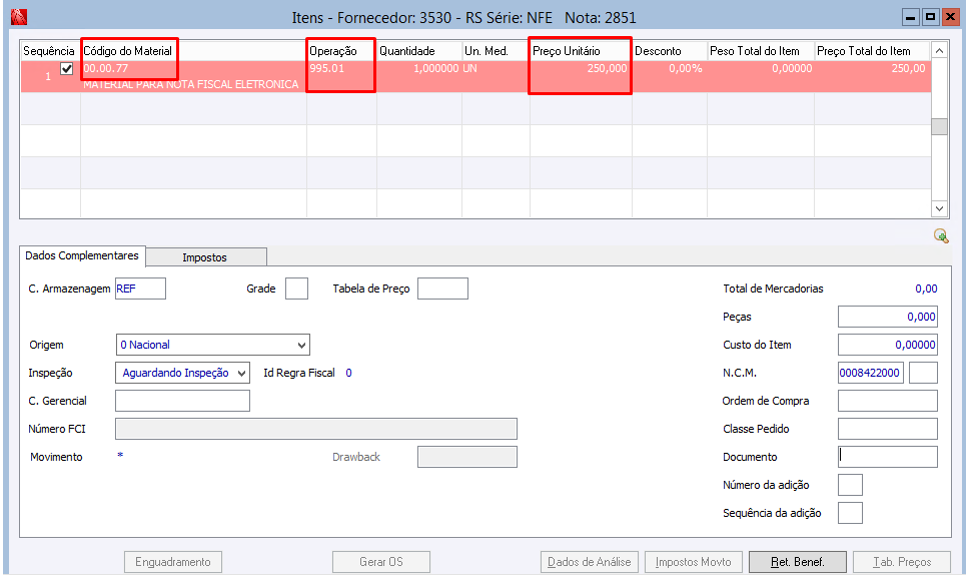This screenshot has height=579, width=966.
Task: Click total price cell 250,00
Action: pyautogui.click(x=908, y=68)
